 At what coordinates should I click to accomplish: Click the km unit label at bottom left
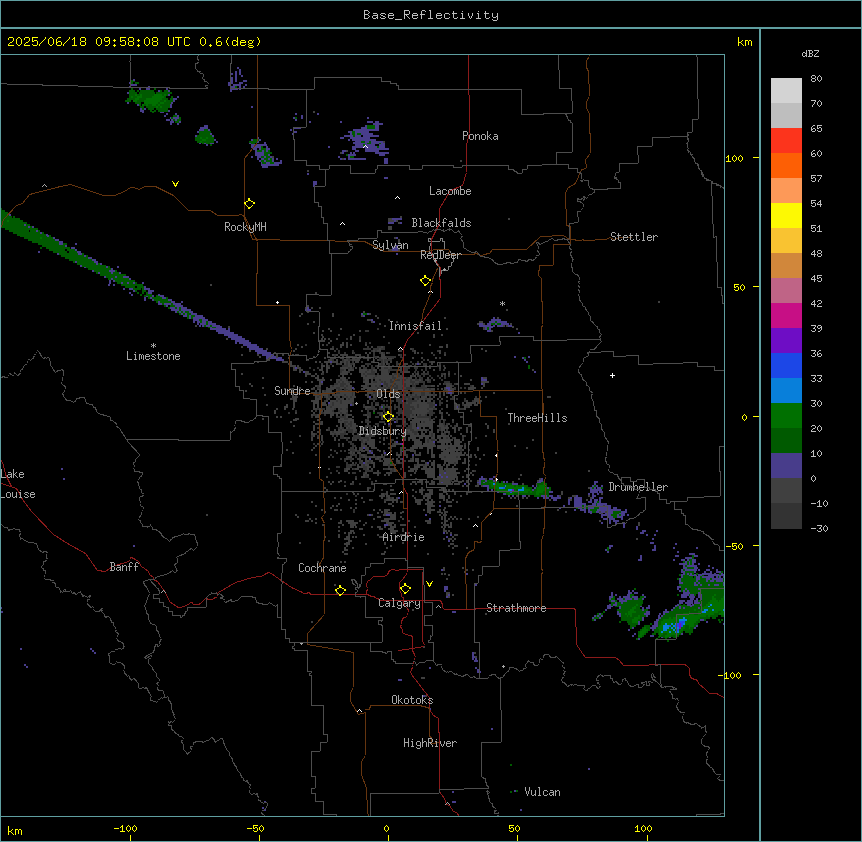coord(15,830)
